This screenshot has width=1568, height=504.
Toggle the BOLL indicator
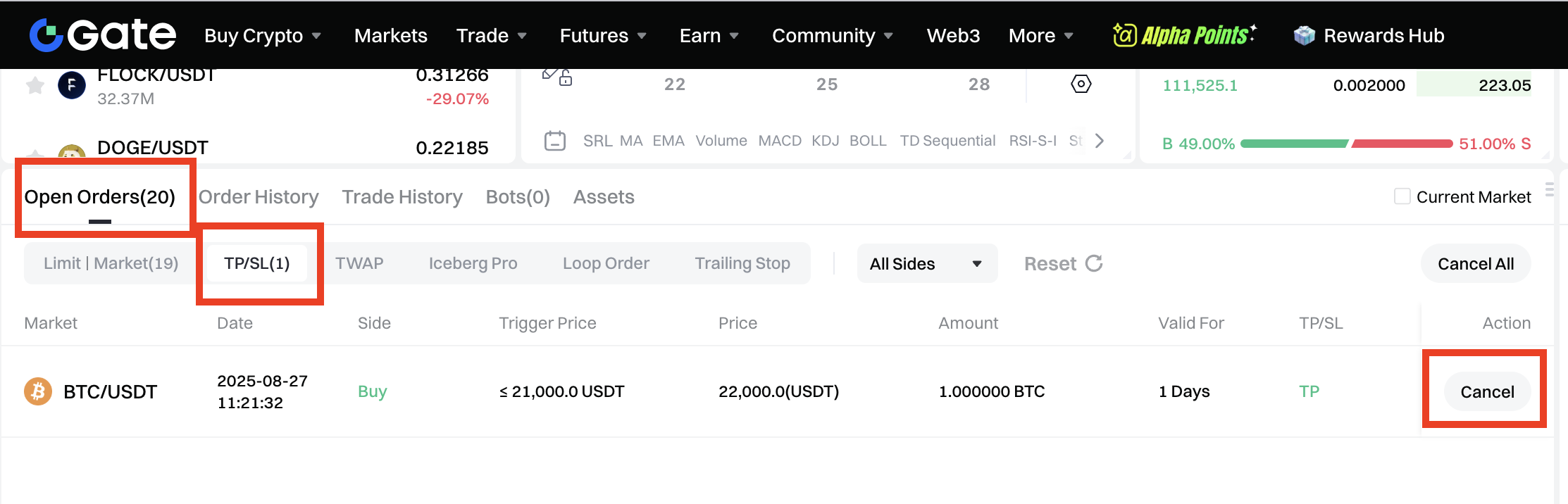coord(867,141)
